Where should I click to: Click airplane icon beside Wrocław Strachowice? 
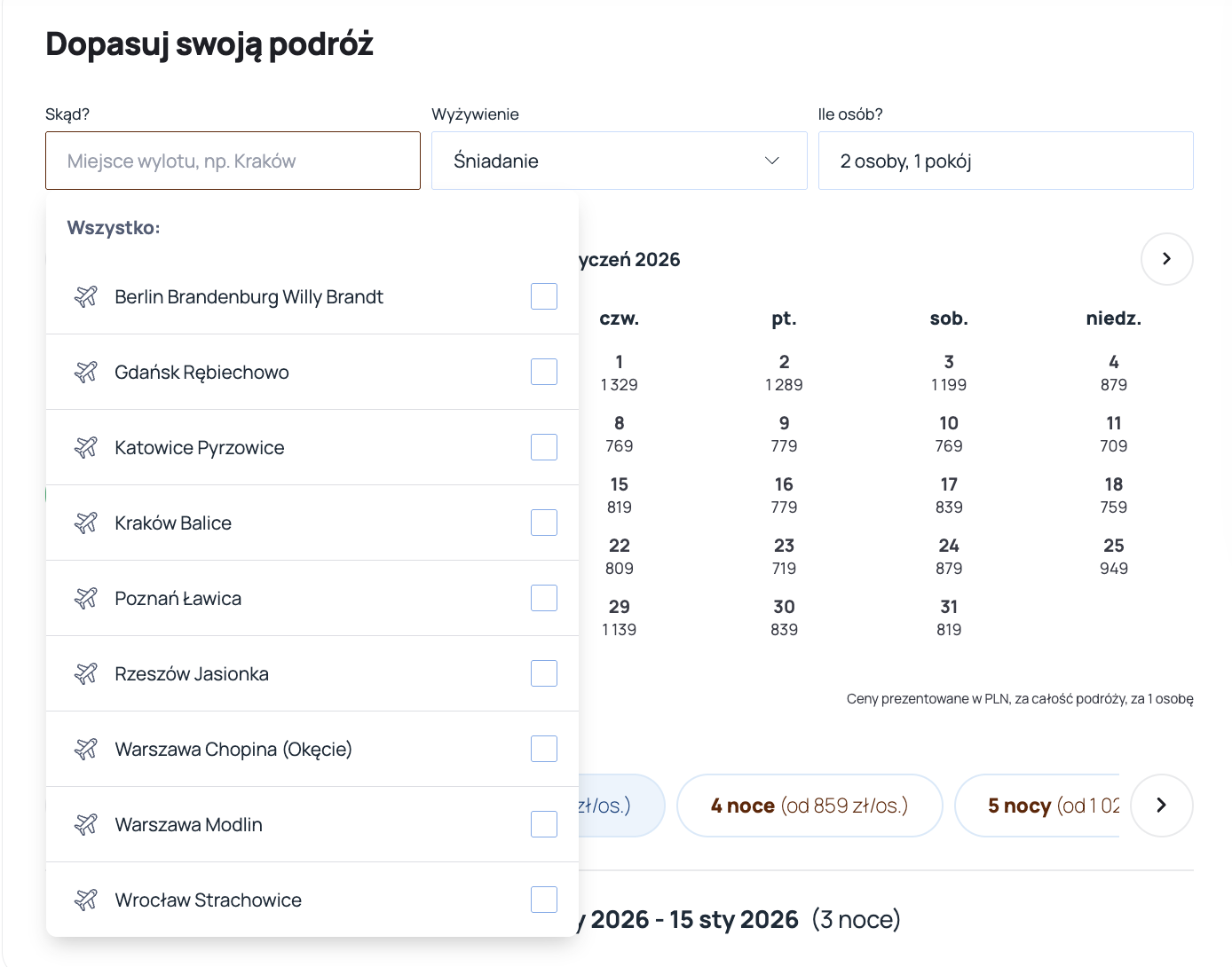coord(86,900)
